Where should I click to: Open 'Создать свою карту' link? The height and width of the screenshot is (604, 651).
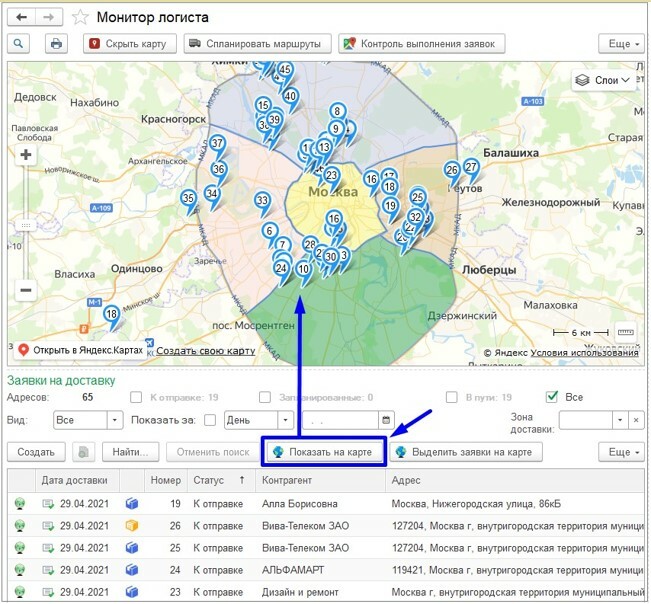tap(205, 351)
